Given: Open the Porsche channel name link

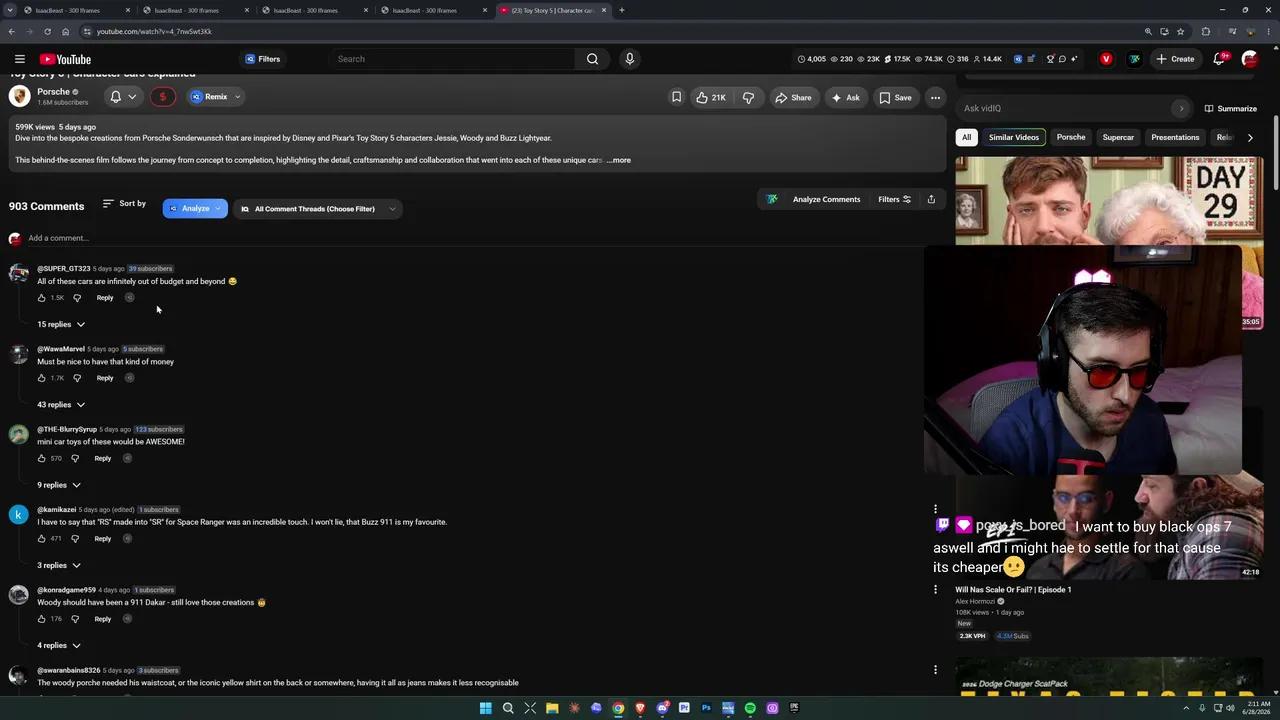Looking at the screenshot, I should tap(53, 92).
